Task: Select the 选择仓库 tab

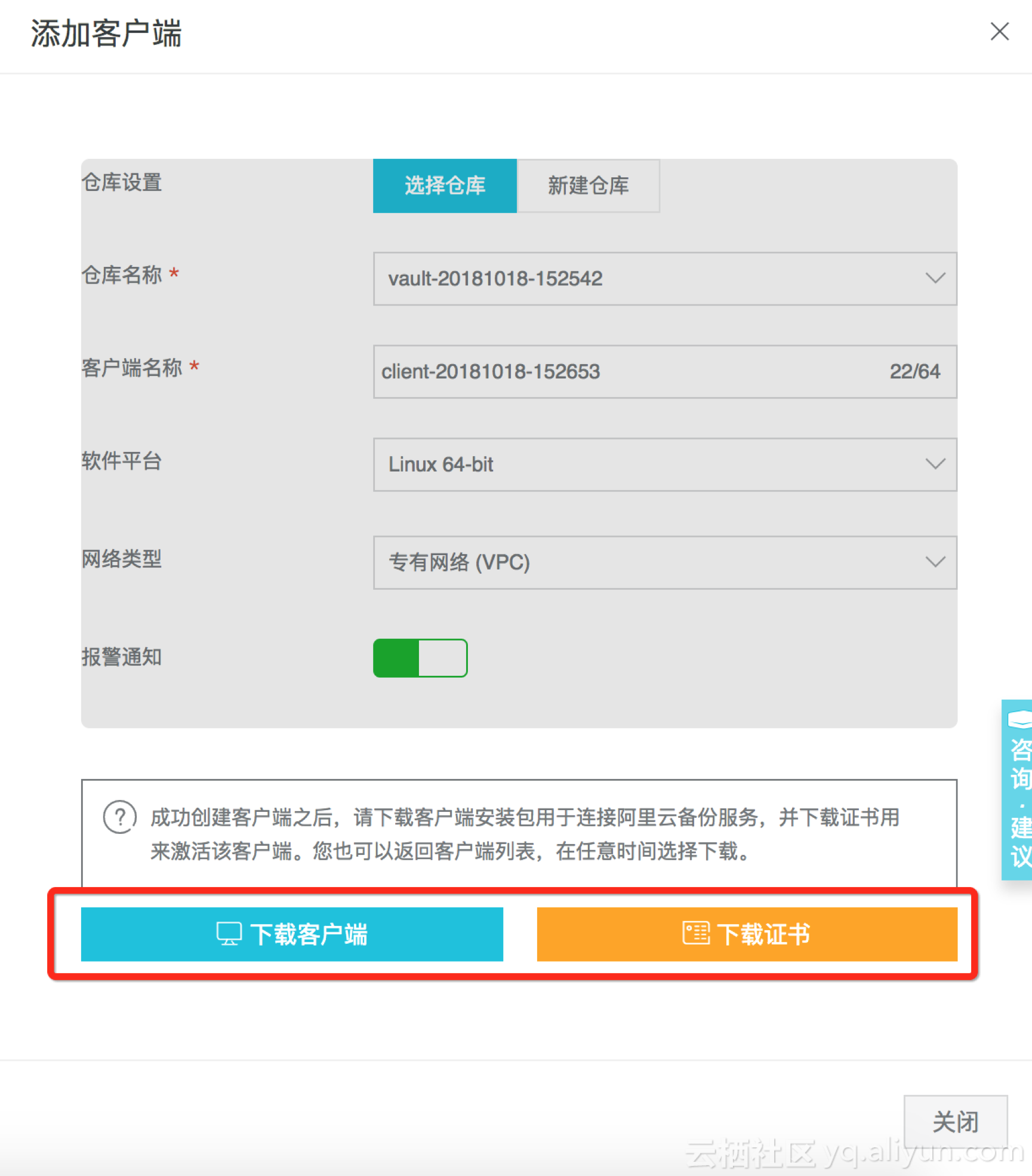Action: [445, 186]
